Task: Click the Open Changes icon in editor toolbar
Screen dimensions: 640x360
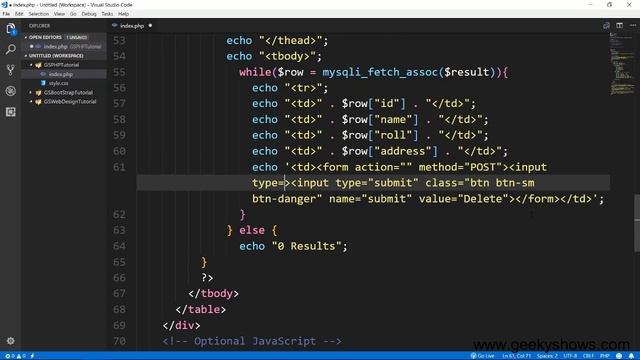Action: pyautogui.click(x=606, y=26)
